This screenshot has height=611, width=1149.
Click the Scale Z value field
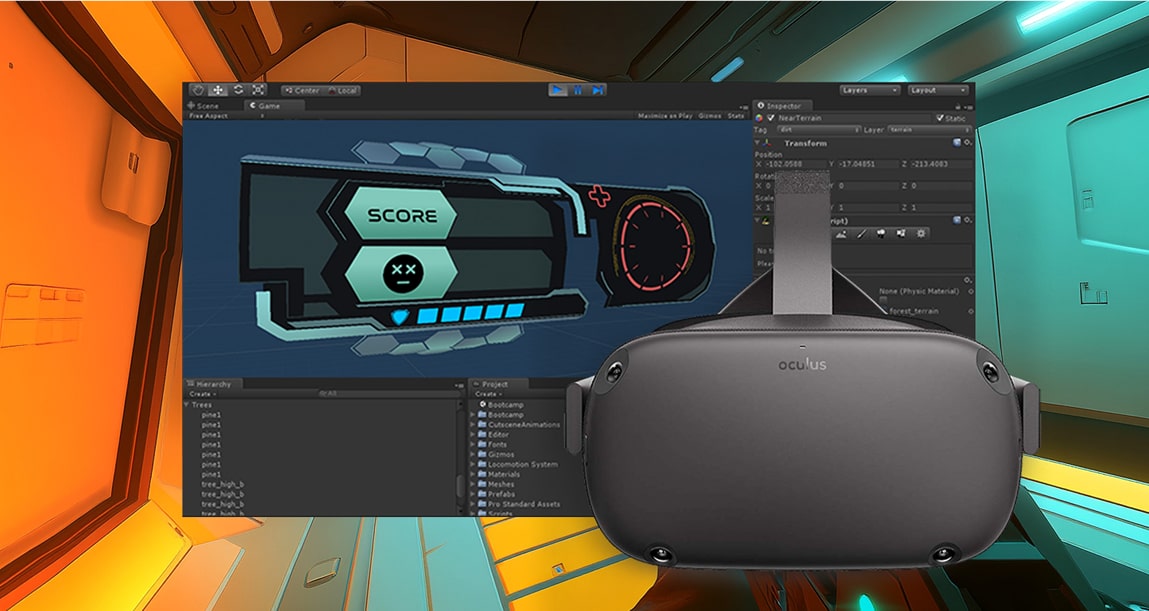pyautogui.click(x=941, y=208)
